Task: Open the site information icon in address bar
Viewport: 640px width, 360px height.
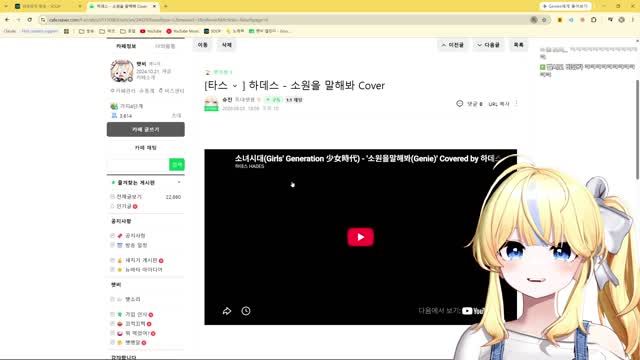Action: 43,20
